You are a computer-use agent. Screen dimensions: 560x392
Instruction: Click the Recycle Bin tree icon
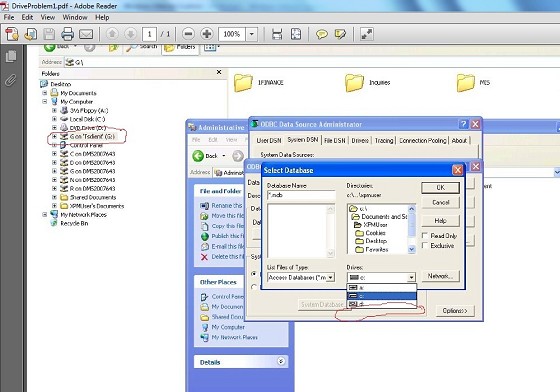(x=54, y=223)
